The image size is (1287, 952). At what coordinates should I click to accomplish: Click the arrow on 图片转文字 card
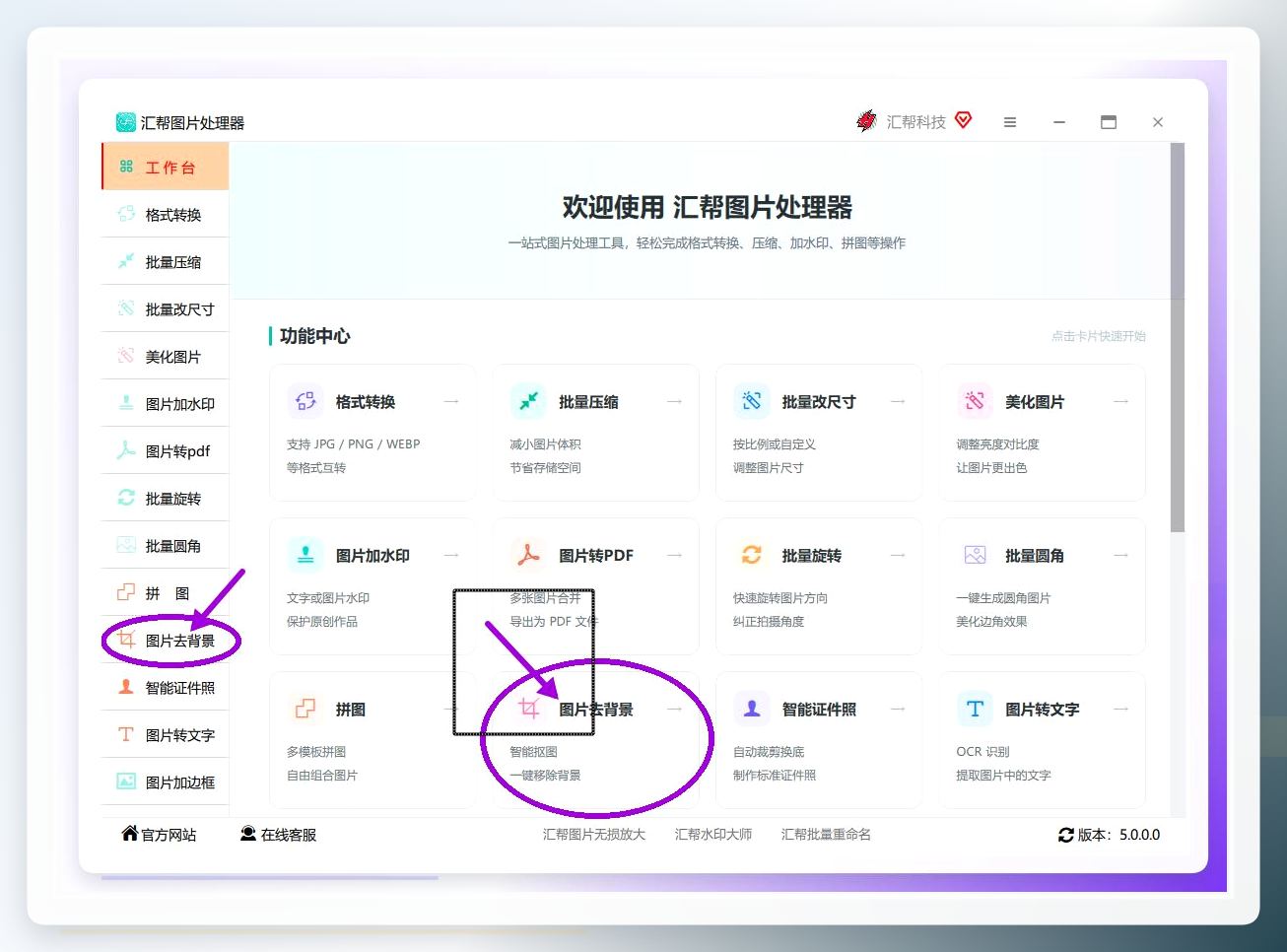click(x=1121, y=709)
